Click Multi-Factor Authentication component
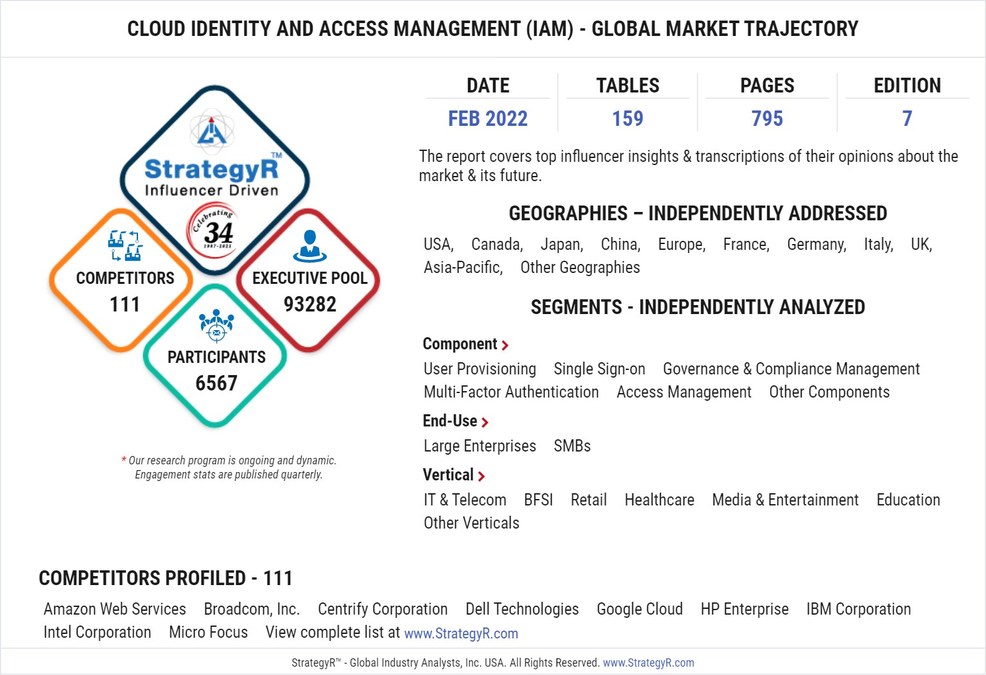 511,392
